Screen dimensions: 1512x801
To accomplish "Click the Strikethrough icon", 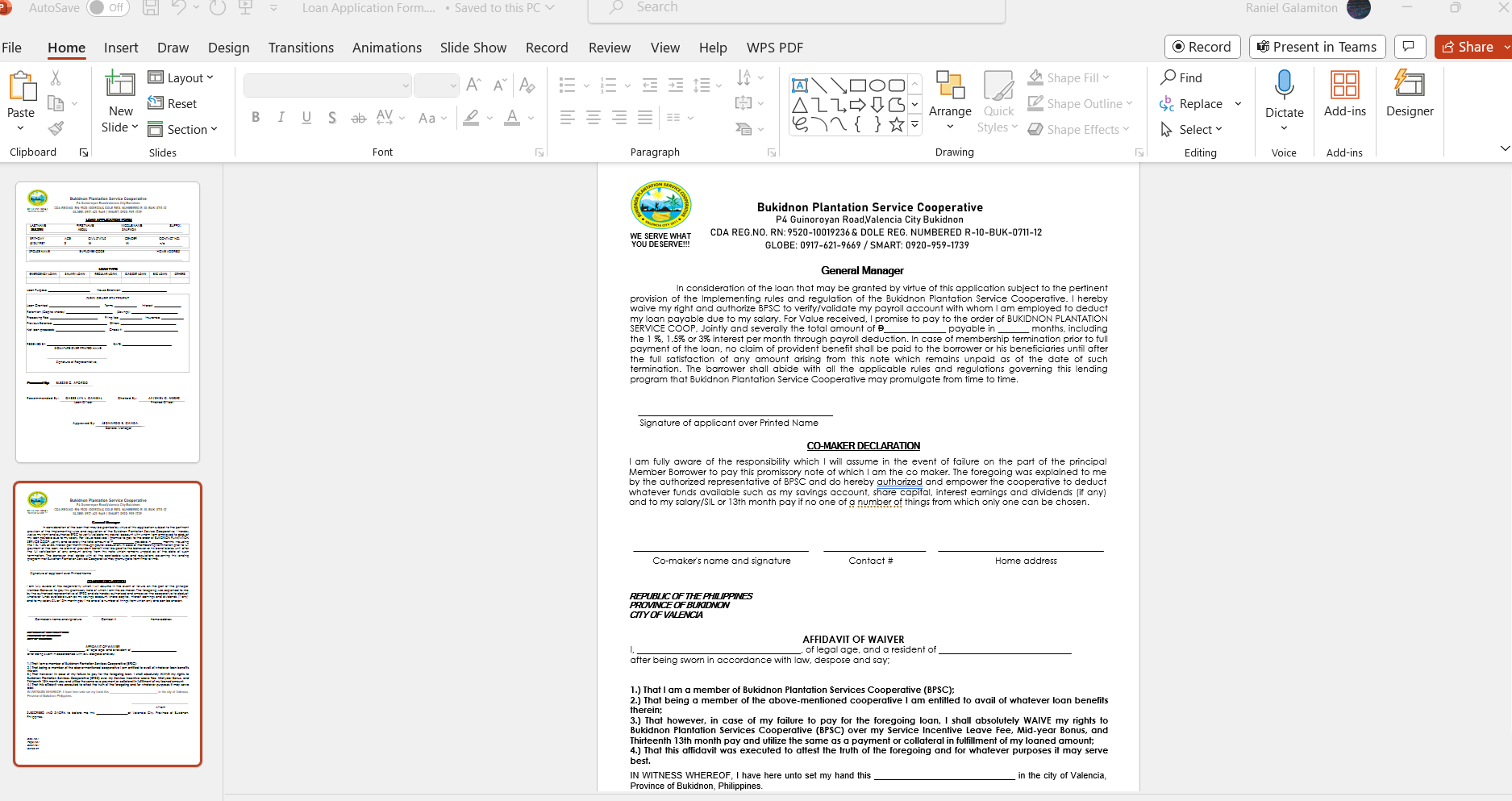I will coord(358,117).
